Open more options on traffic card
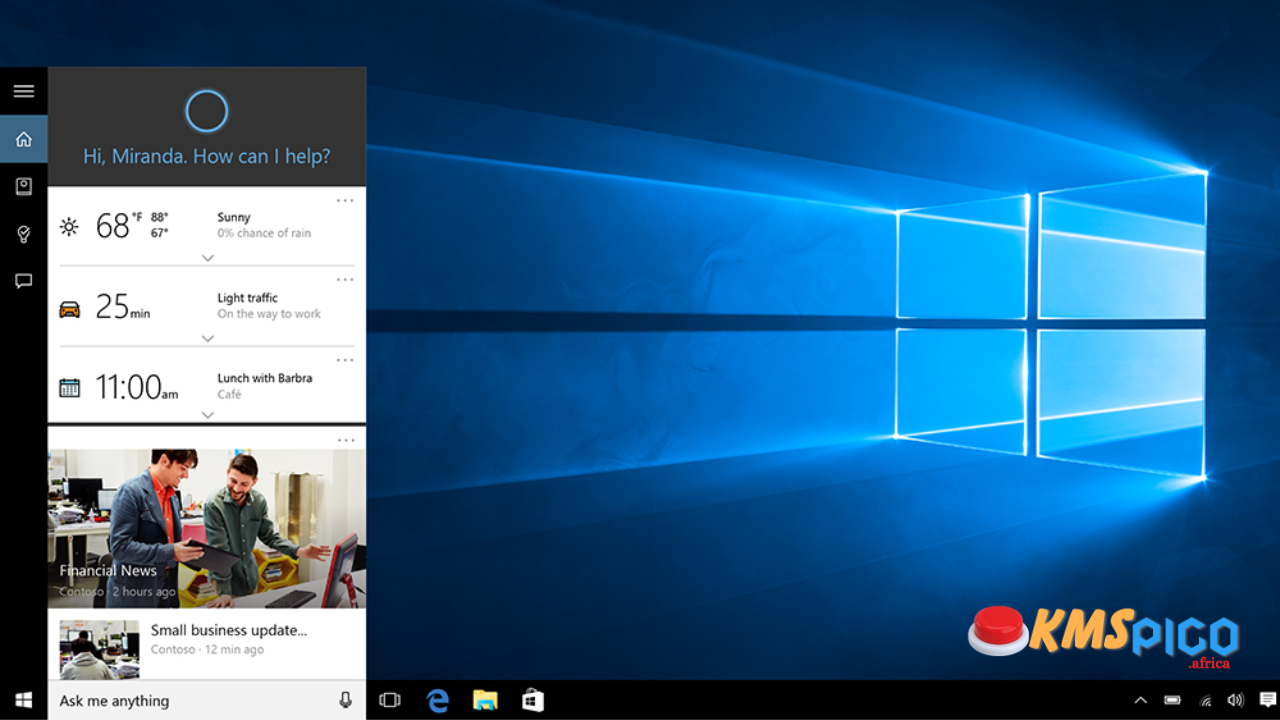 [345, 279]
